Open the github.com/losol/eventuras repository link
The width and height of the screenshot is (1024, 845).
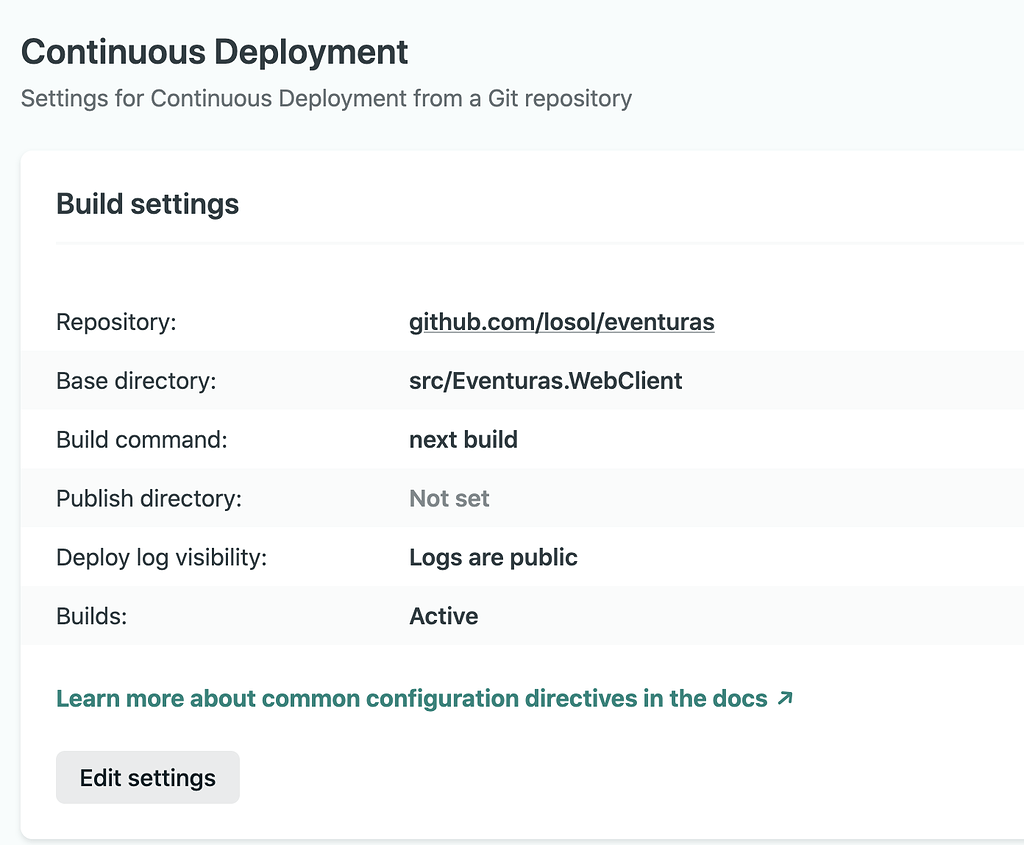(561, 322)
